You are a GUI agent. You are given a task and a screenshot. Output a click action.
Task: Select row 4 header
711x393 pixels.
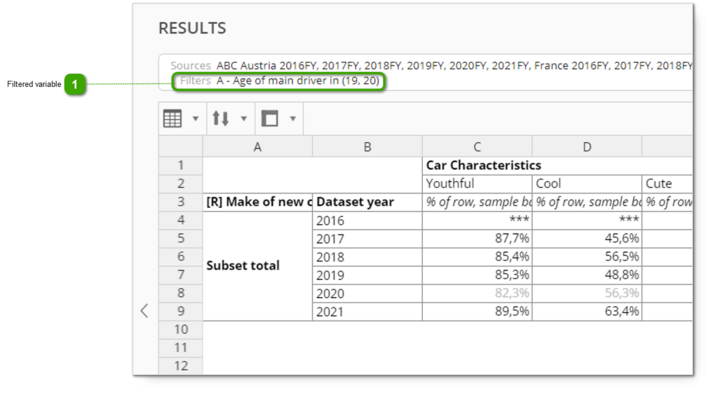(x=180, y=220)
